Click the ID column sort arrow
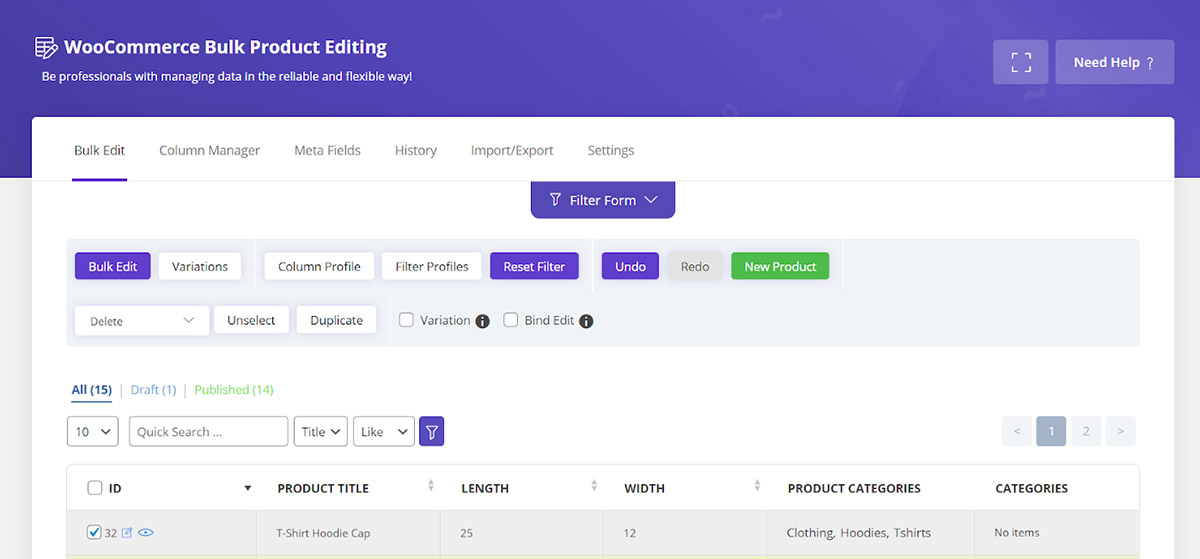1200x559 pixels. (x=247, y=488)
